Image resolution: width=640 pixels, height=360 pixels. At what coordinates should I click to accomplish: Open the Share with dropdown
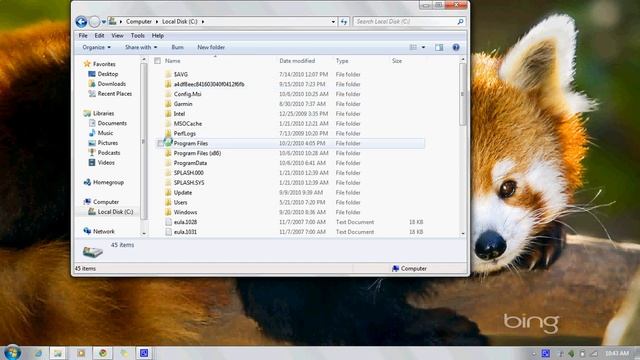point(141,47)
